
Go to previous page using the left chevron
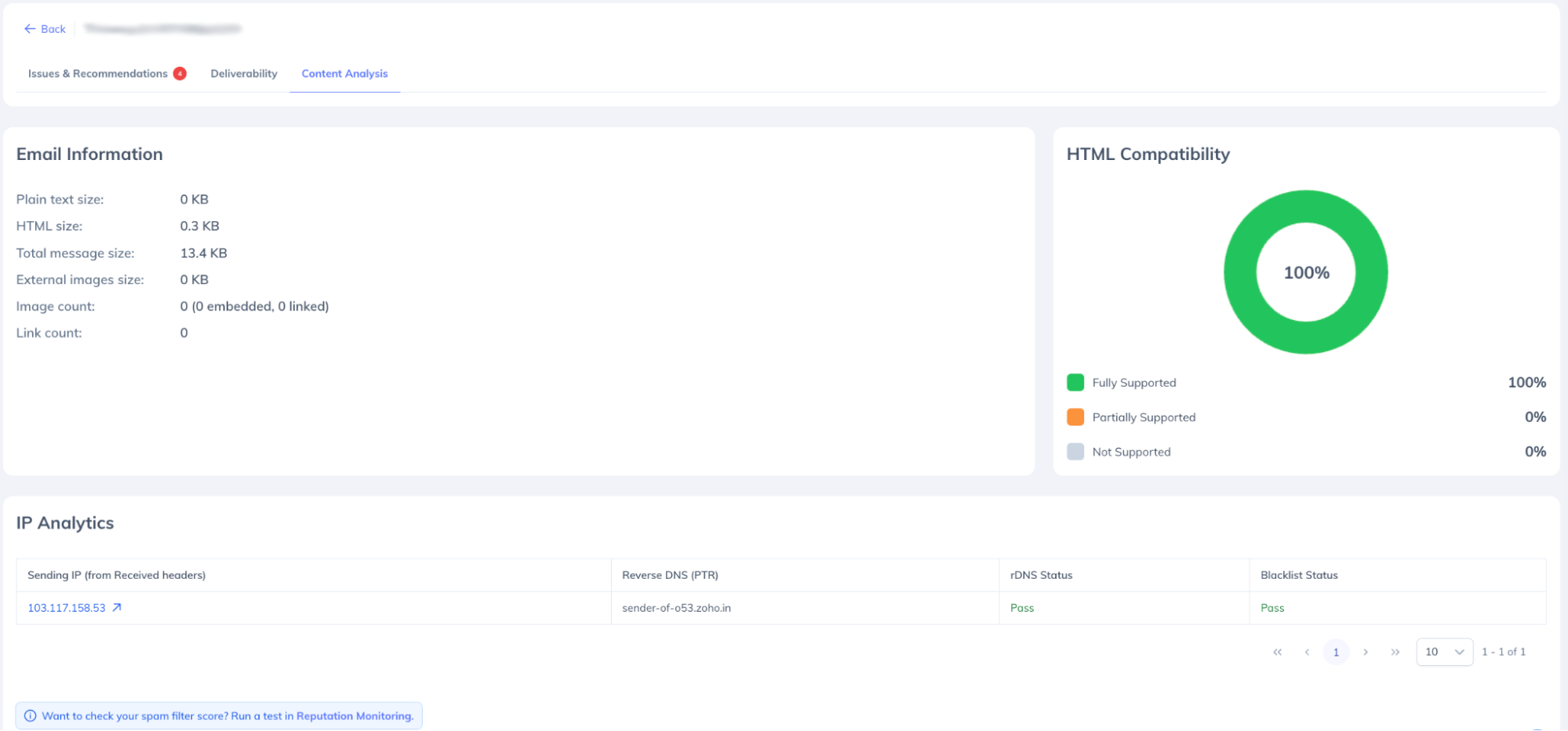tap(1307, 652)
